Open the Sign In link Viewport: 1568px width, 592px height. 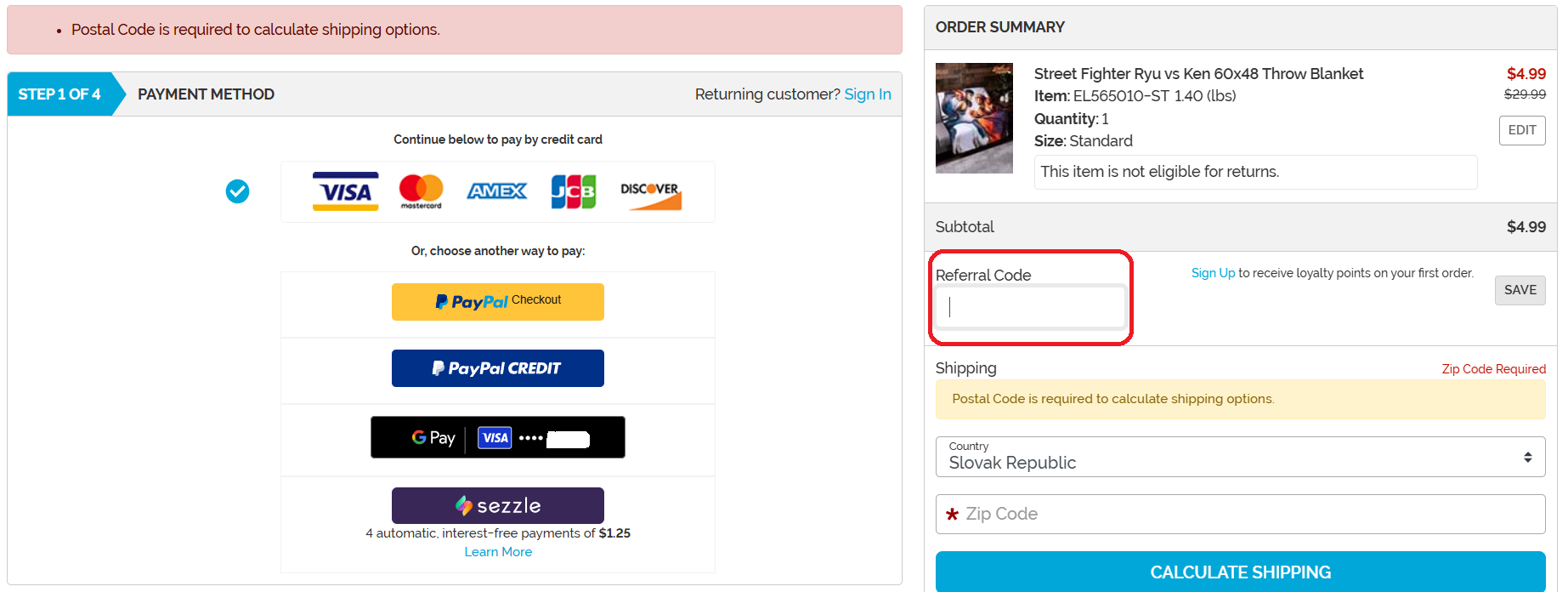point(868,94)
